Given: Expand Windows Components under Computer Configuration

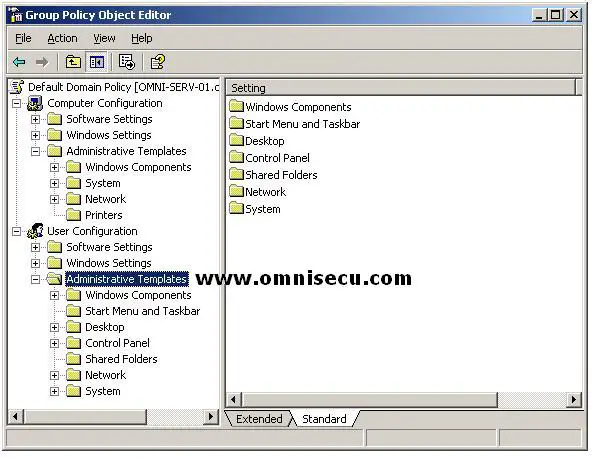Looking at the screenshot, I should click(x=54, y=167).
